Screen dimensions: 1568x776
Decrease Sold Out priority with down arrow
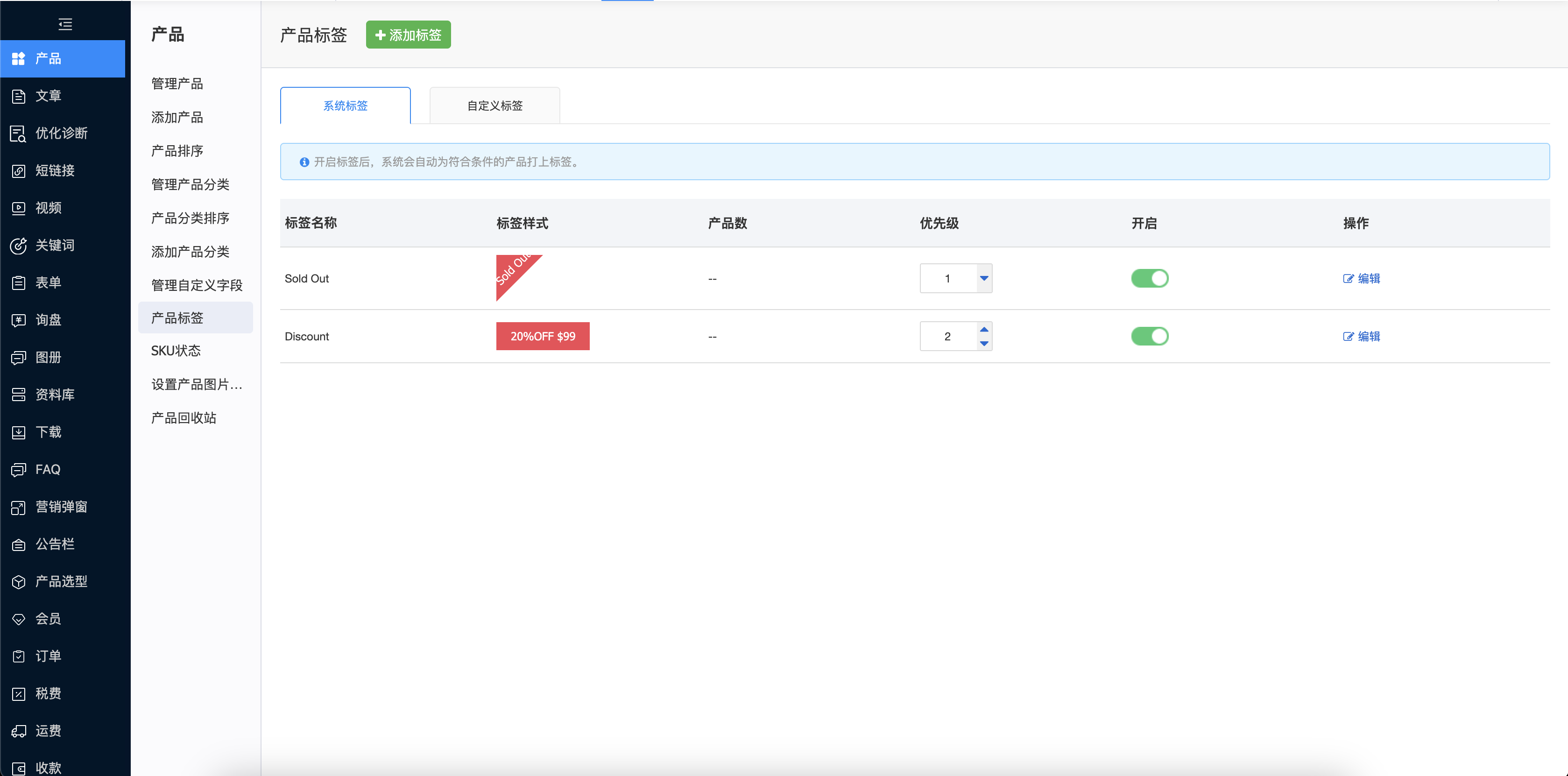point(984,278)
